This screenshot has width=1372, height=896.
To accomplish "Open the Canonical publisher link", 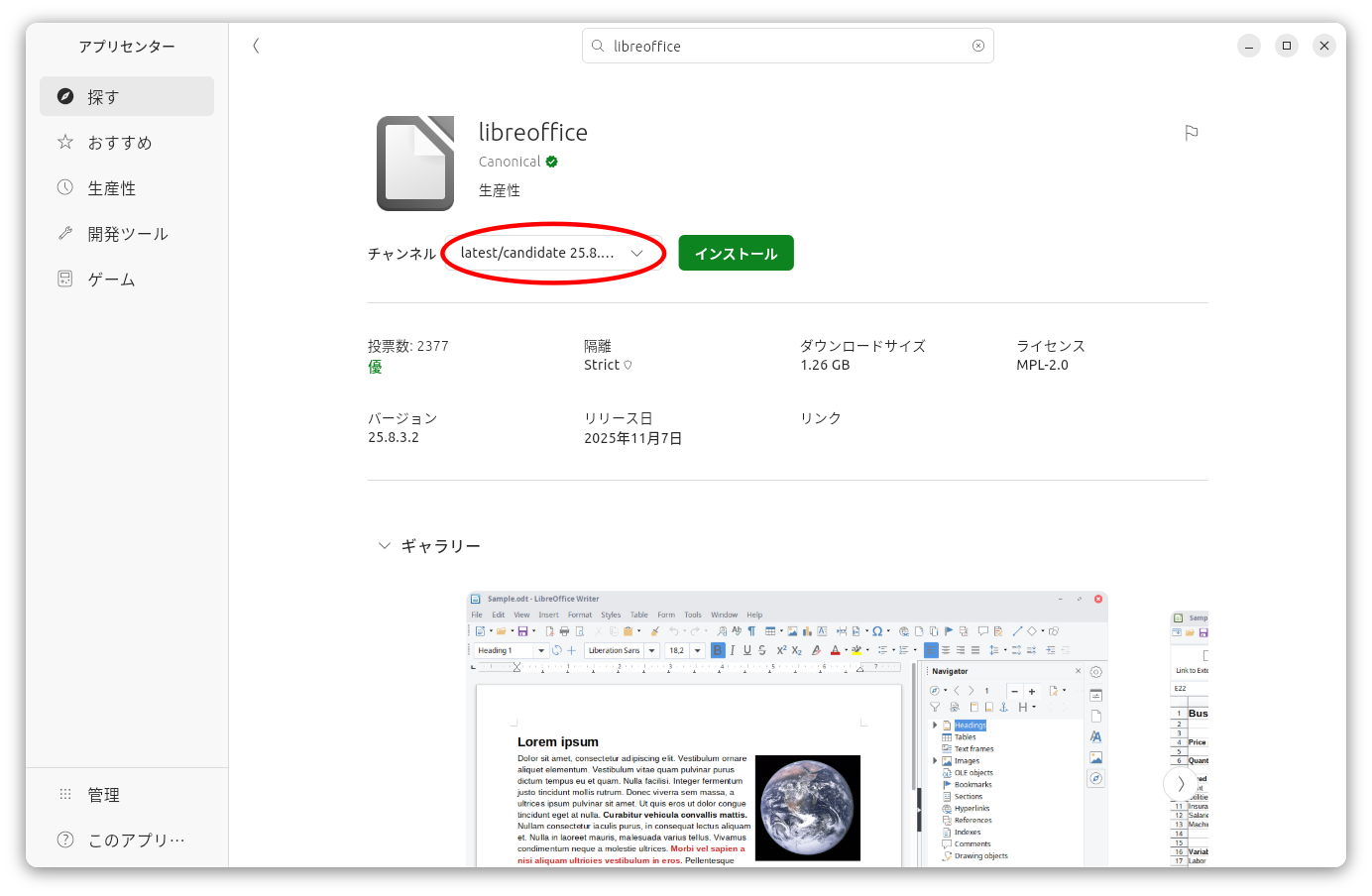I will 510,161.
